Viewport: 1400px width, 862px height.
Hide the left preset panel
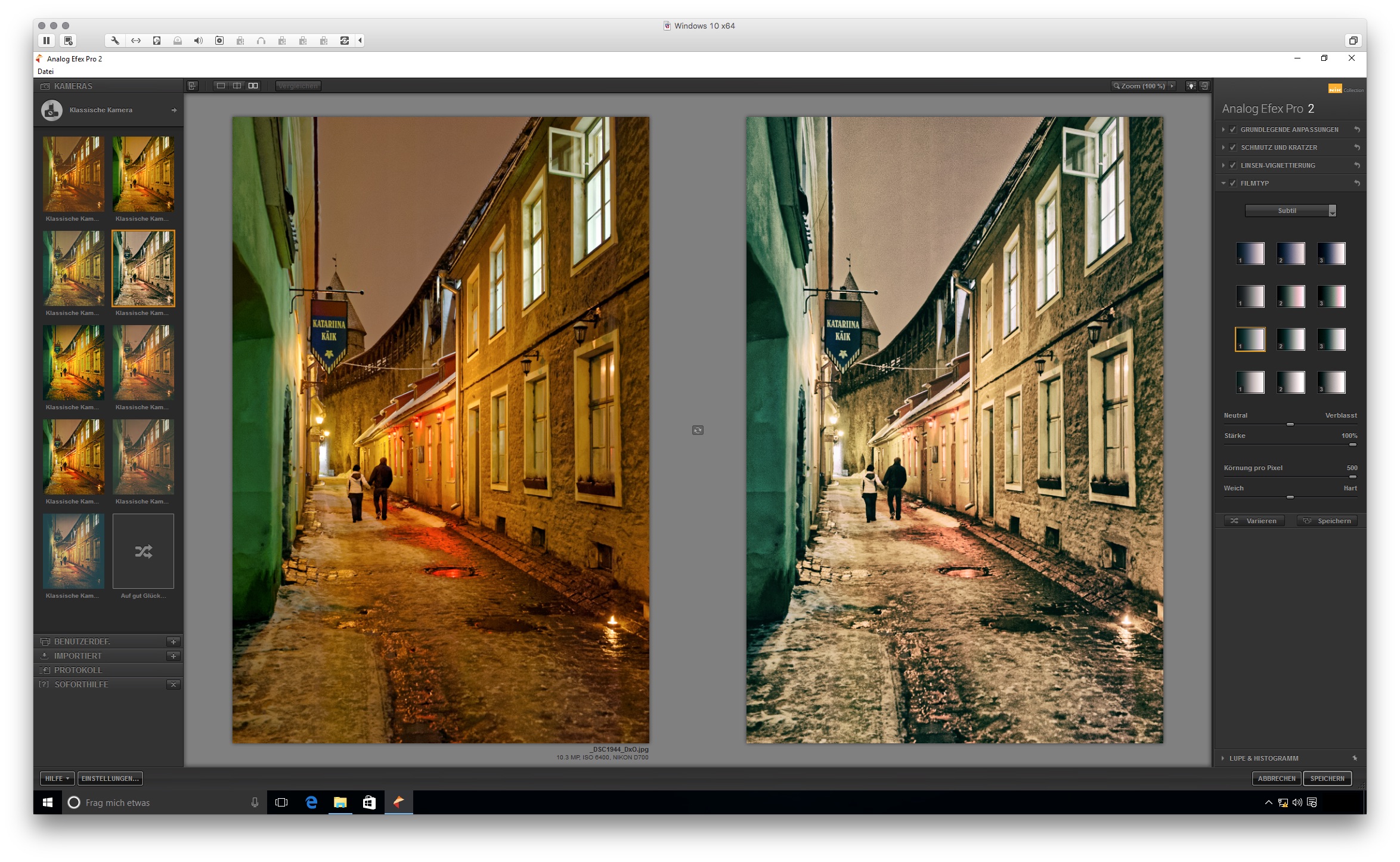(192, 86)
